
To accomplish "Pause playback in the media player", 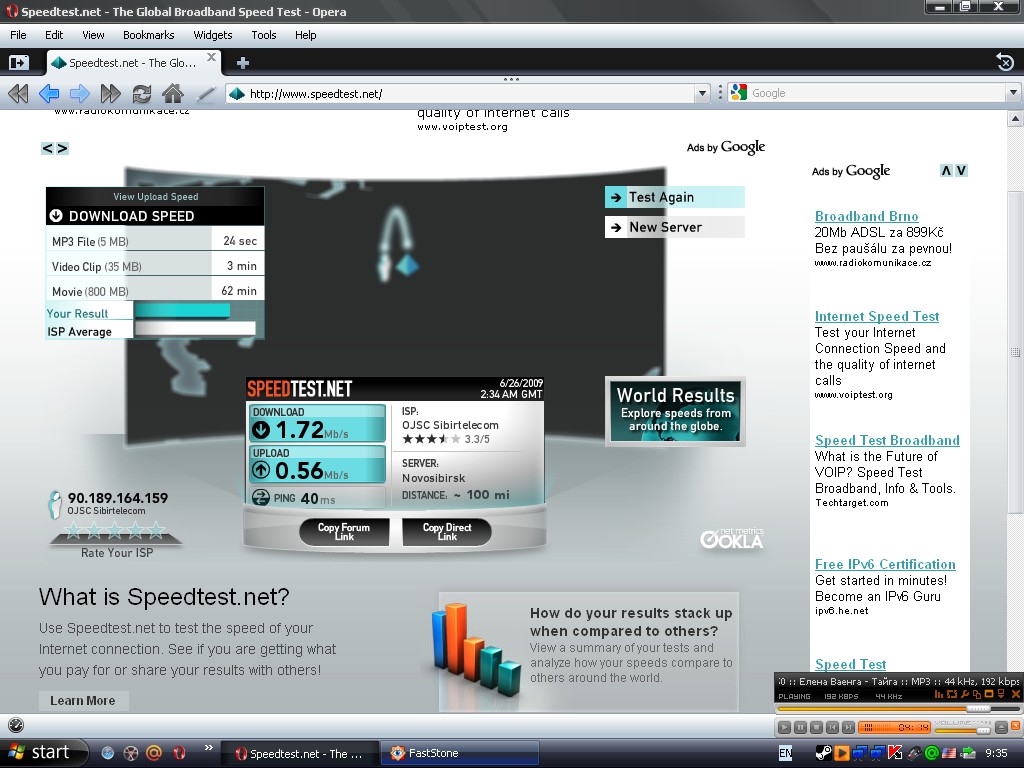I will (x=801, y=727).
